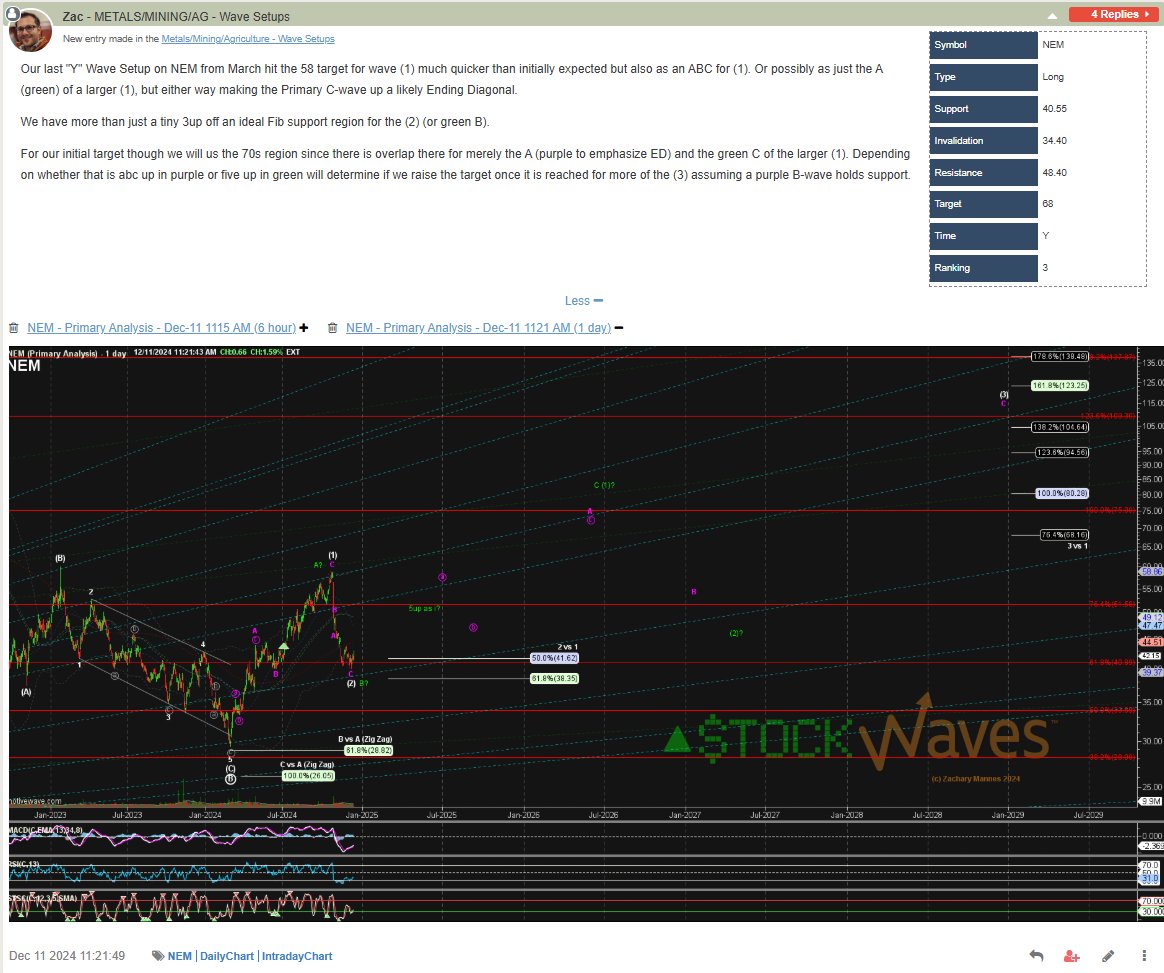Edit the post with pencil icon
The height and width of the screenshot is (973, 1164).
1108,956
